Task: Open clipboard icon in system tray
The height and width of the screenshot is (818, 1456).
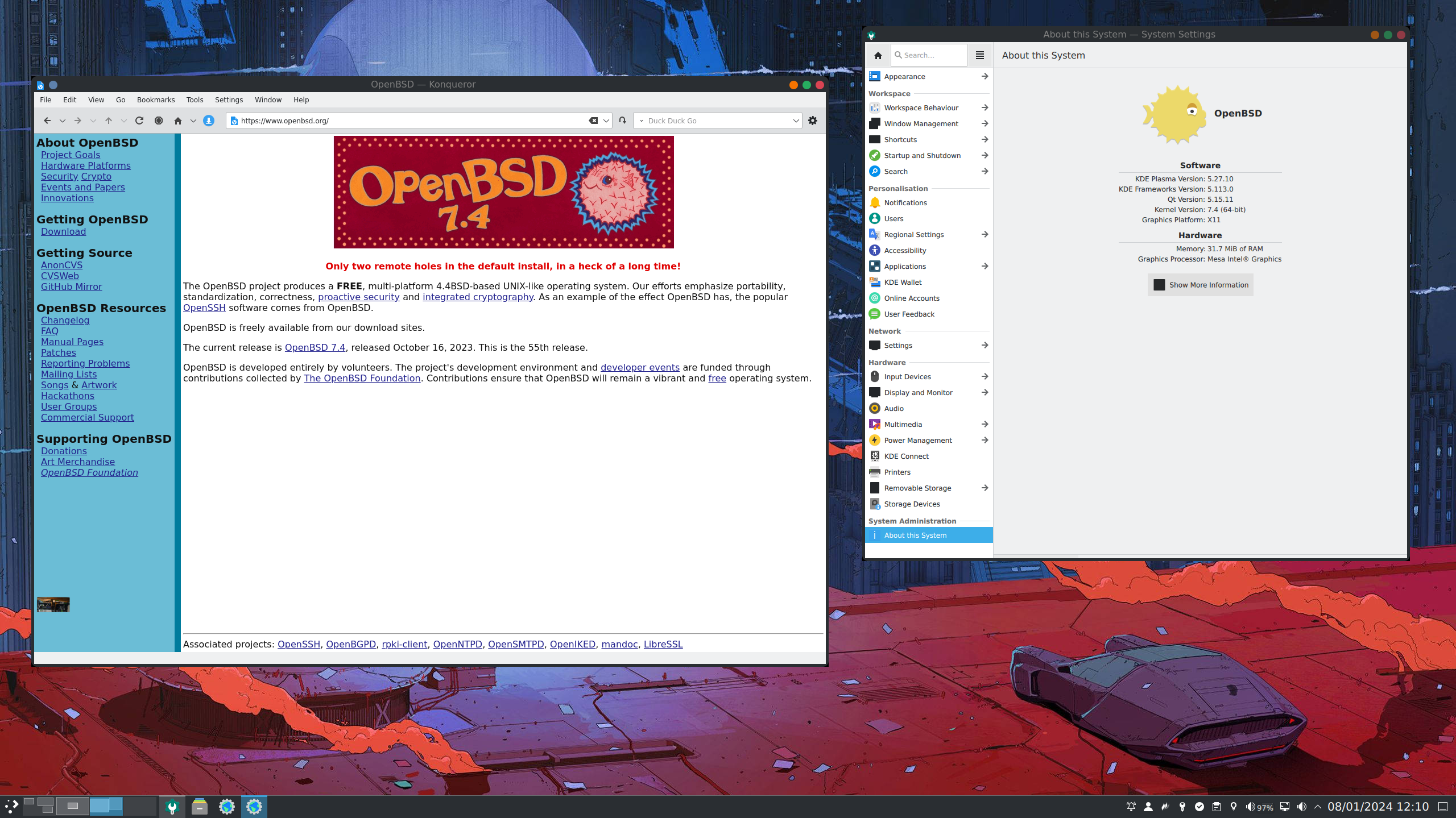Action: (x=1217, y=807)
